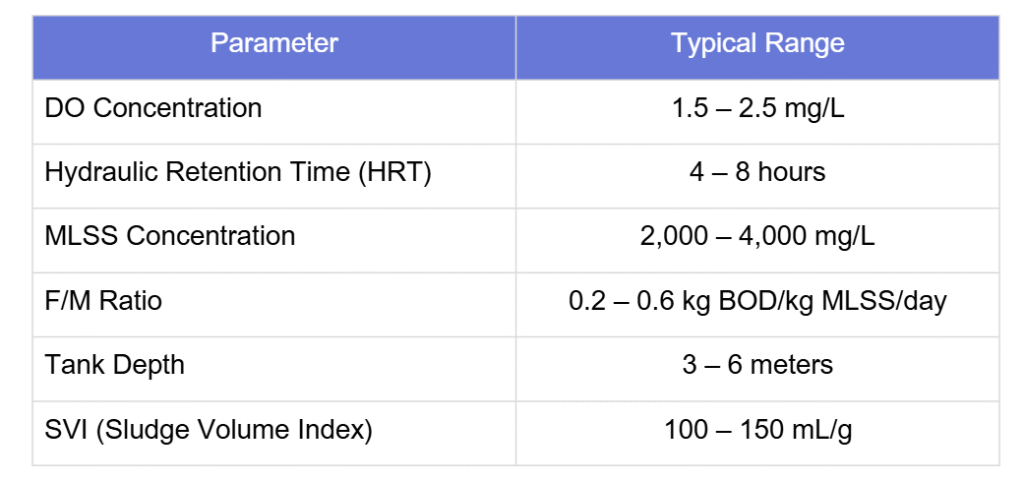Image resolution: width=1024 pixels, height=482 pixels.
Task: Select the 1.5 – 2.5 mg/L value
Action: [x=758, y=108]
